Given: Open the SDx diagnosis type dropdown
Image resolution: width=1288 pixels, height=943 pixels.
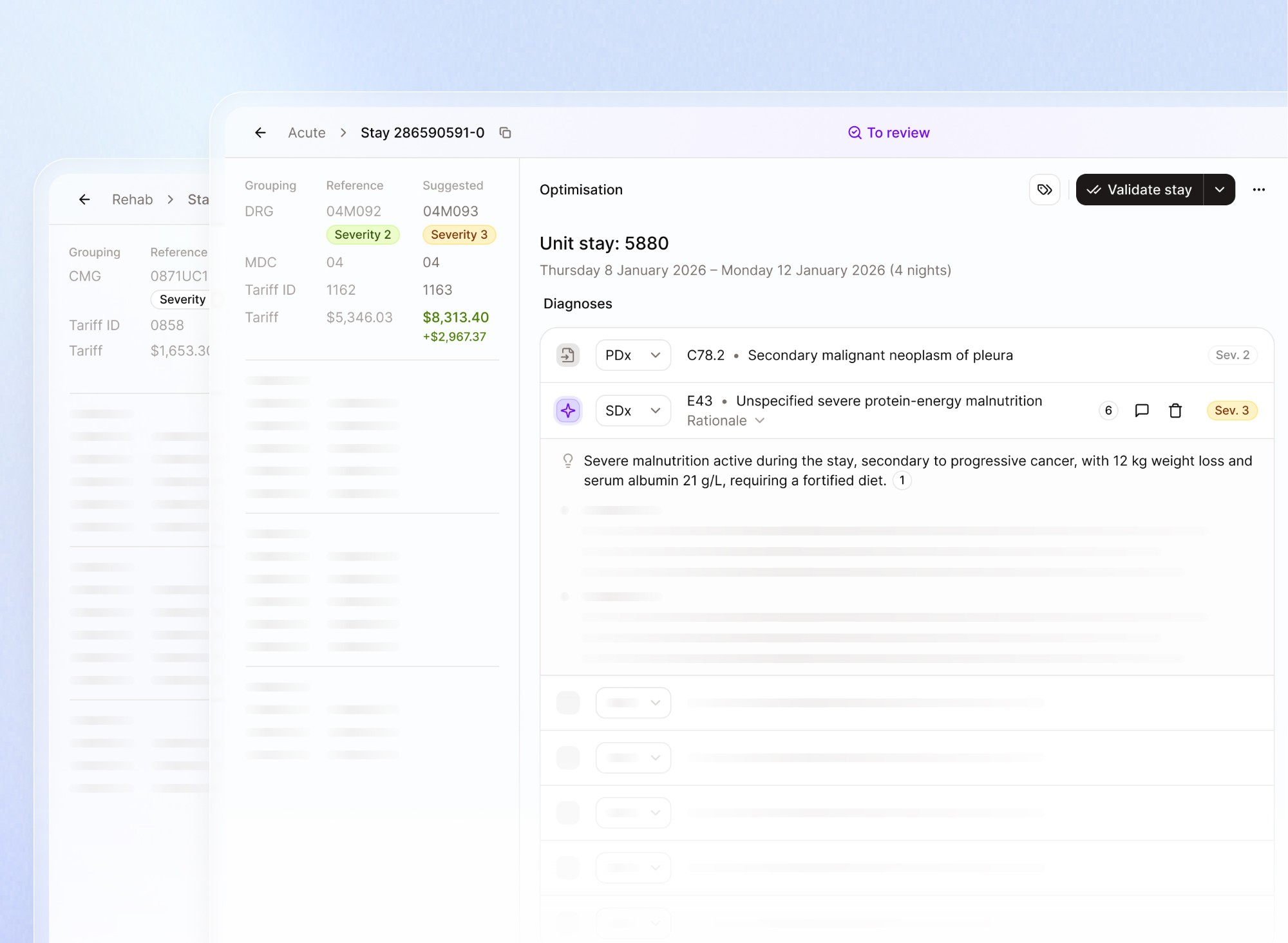Looking at the screenshot, I should point(633,411).
